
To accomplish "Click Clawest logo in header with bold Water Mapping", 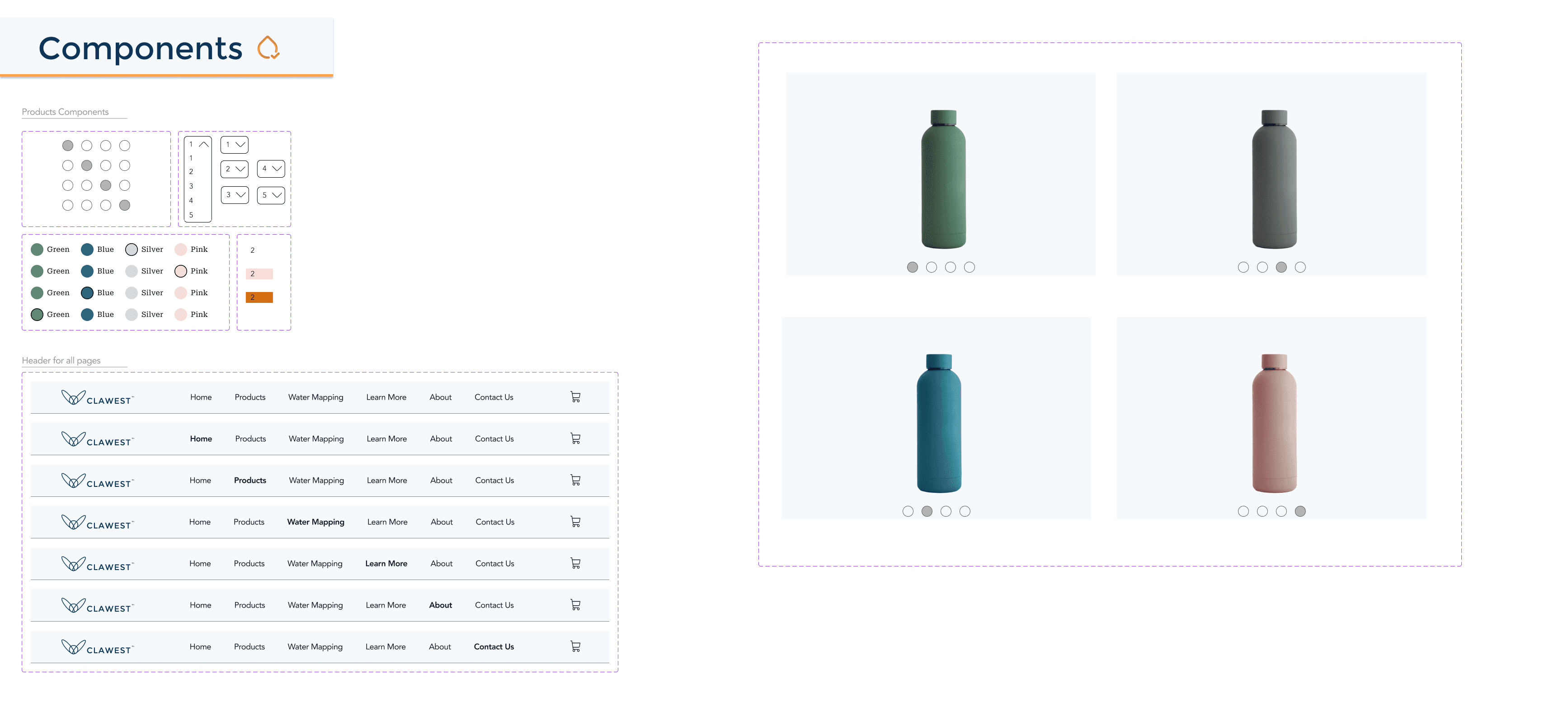I will pyautogui.click(x=97, y=523).
